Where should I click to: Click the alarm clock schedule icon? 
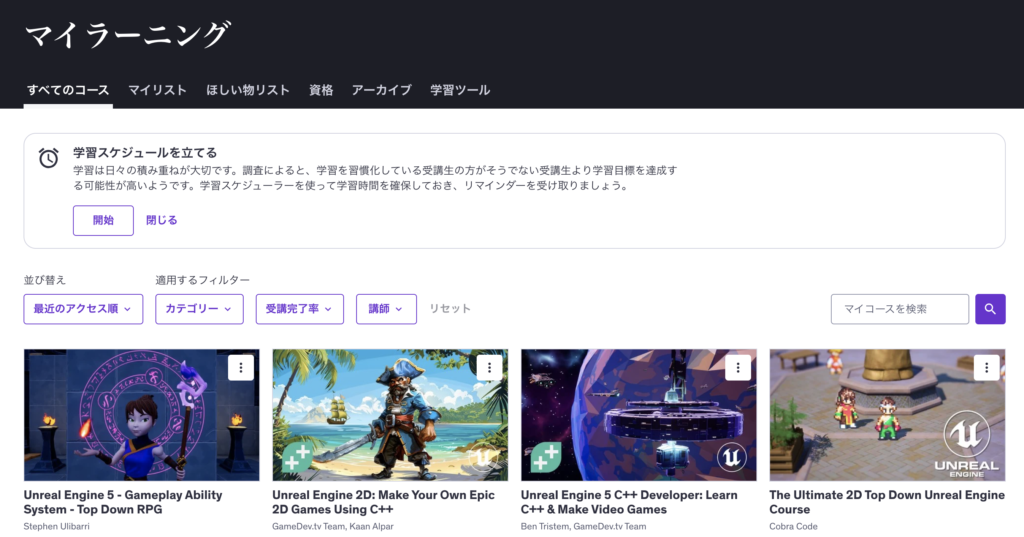click(x=48, y=157)
